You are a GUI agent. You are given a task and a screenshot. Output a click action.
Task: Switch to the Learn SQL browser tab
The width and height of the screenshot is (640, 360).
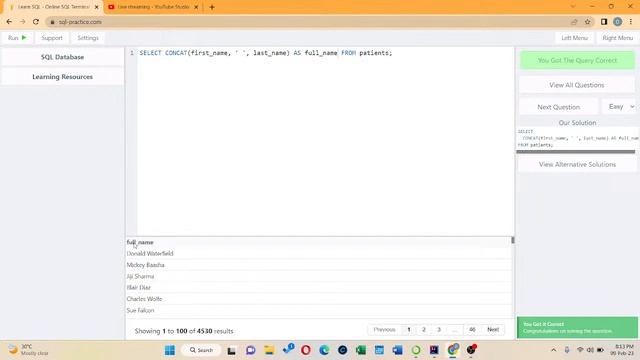pyautogui.click(x=52, y=7)
